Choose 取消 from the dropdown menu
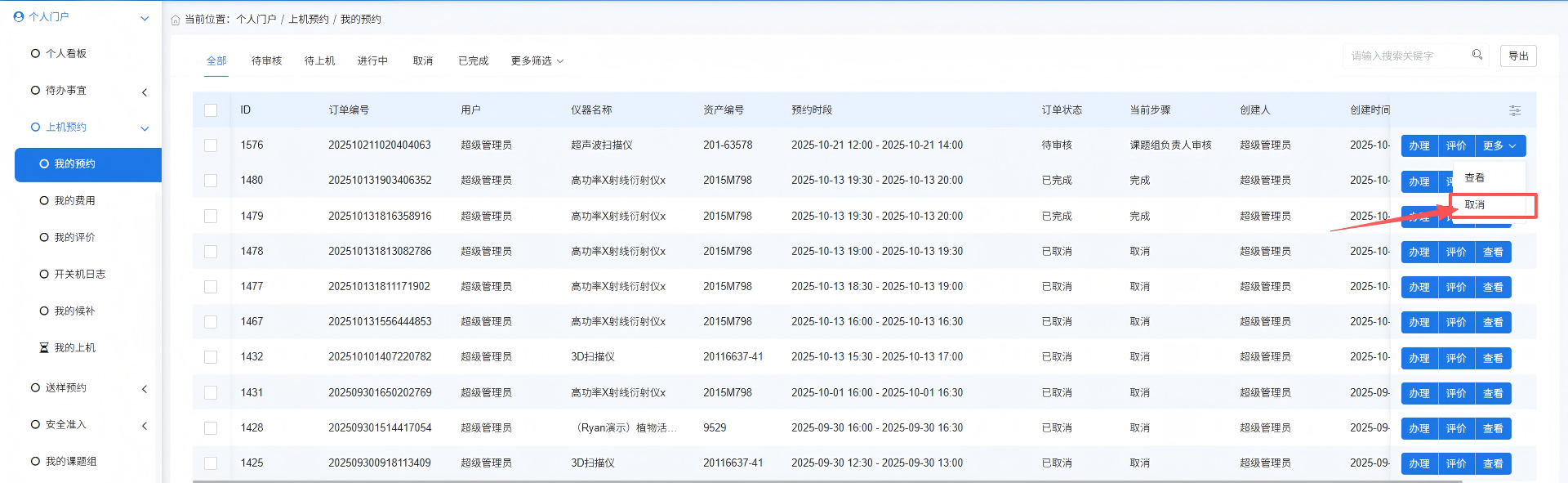Viewport: 1568px width, 483px height. point(1475,205)
